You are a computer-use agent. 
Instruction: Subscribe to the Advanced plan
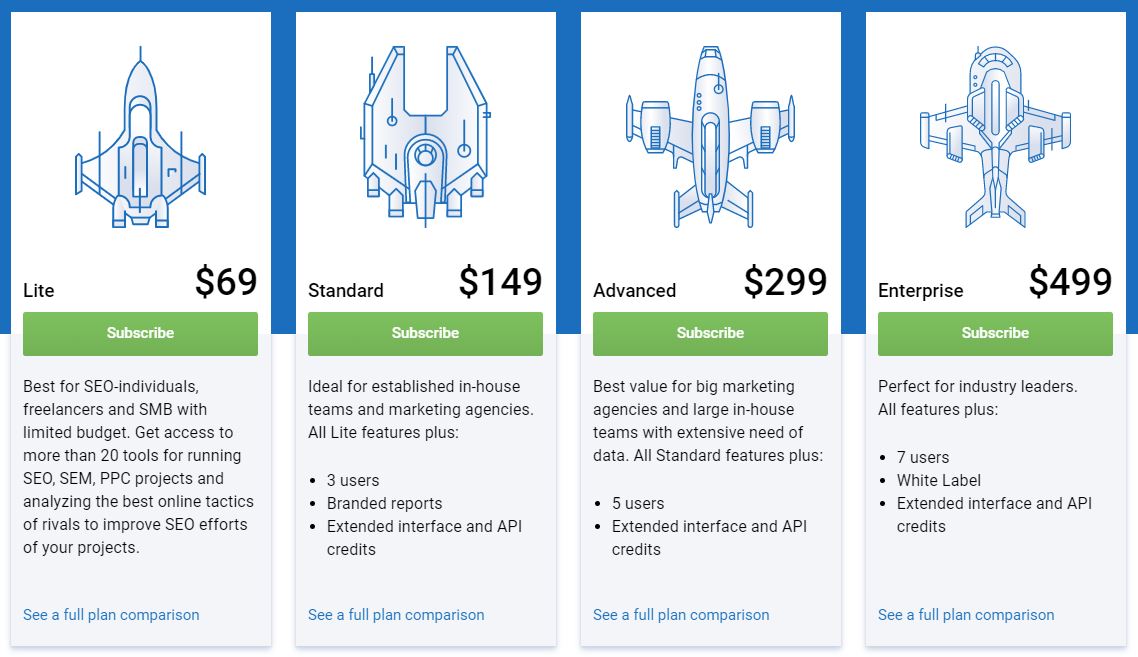(x=711, y=333)
